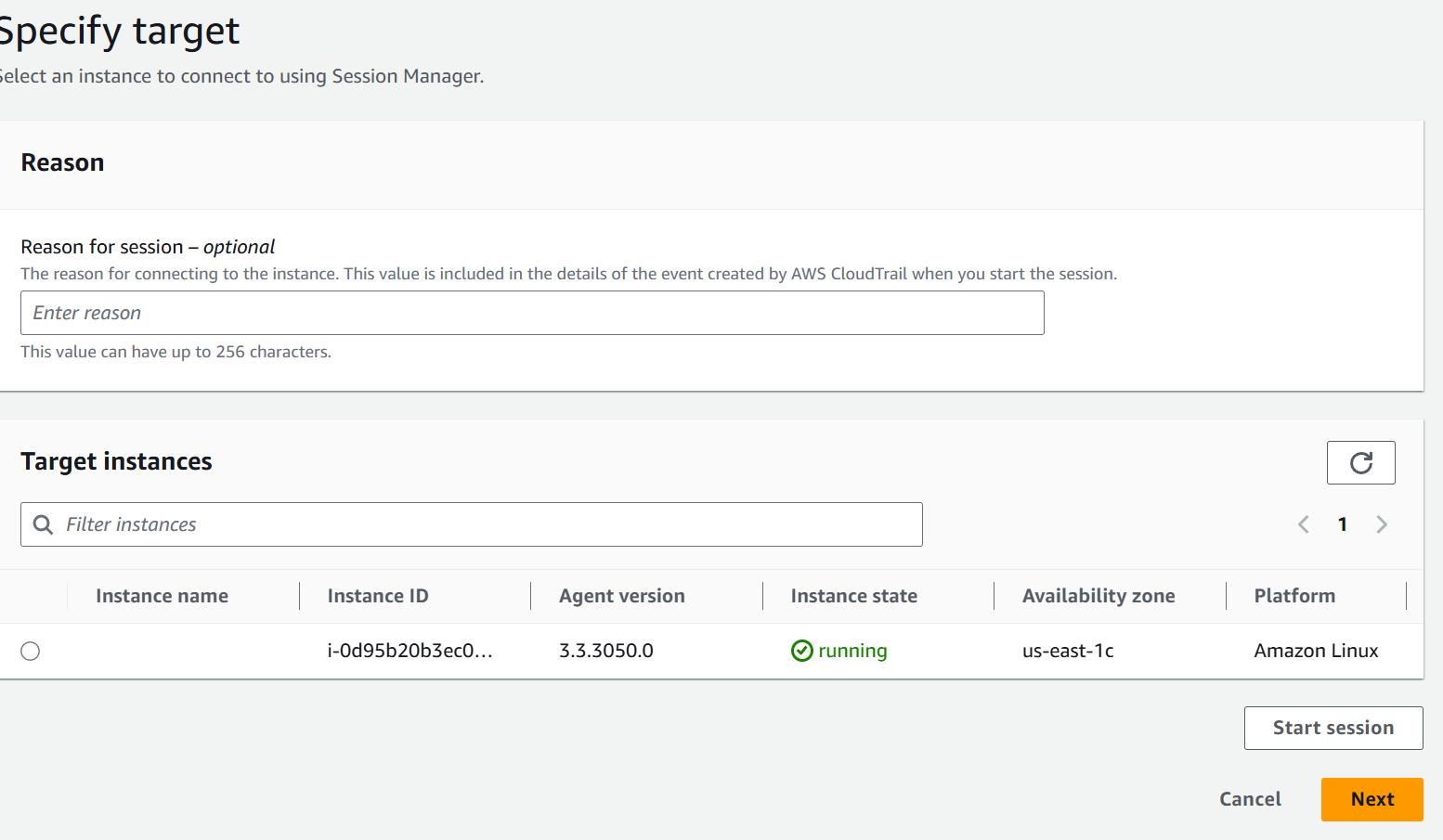The image size is (1443, 840).
Task: Click the orange Next button
Action: pyautogui.click(x=1371, y=799)
